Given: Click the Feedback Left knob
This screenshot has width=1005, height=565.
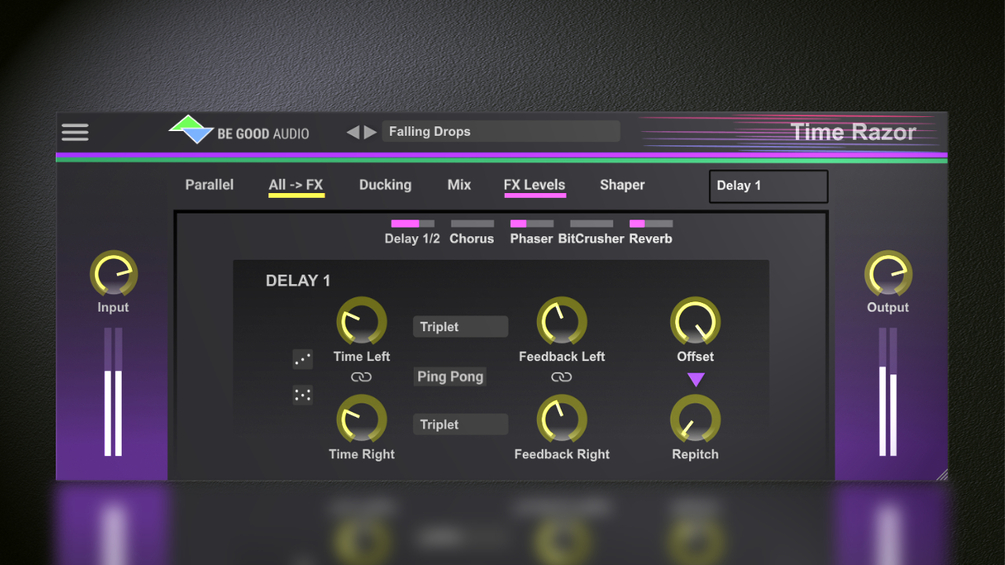Looking at the screenshot, I should tap(561, 322).
